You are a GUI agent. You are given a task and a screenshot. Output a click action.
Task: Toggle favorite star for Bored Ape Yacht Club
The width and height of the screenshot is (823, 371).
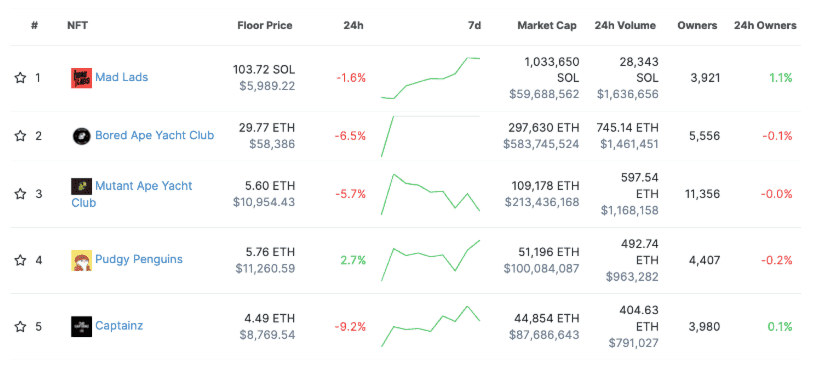point(20,136)
